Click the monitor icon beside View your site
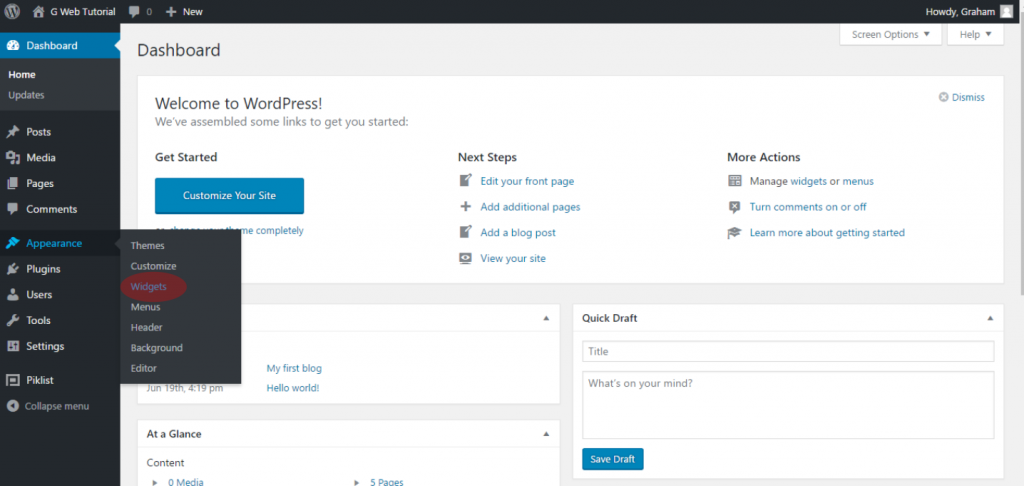1024x486 pixels. [466, 258]
